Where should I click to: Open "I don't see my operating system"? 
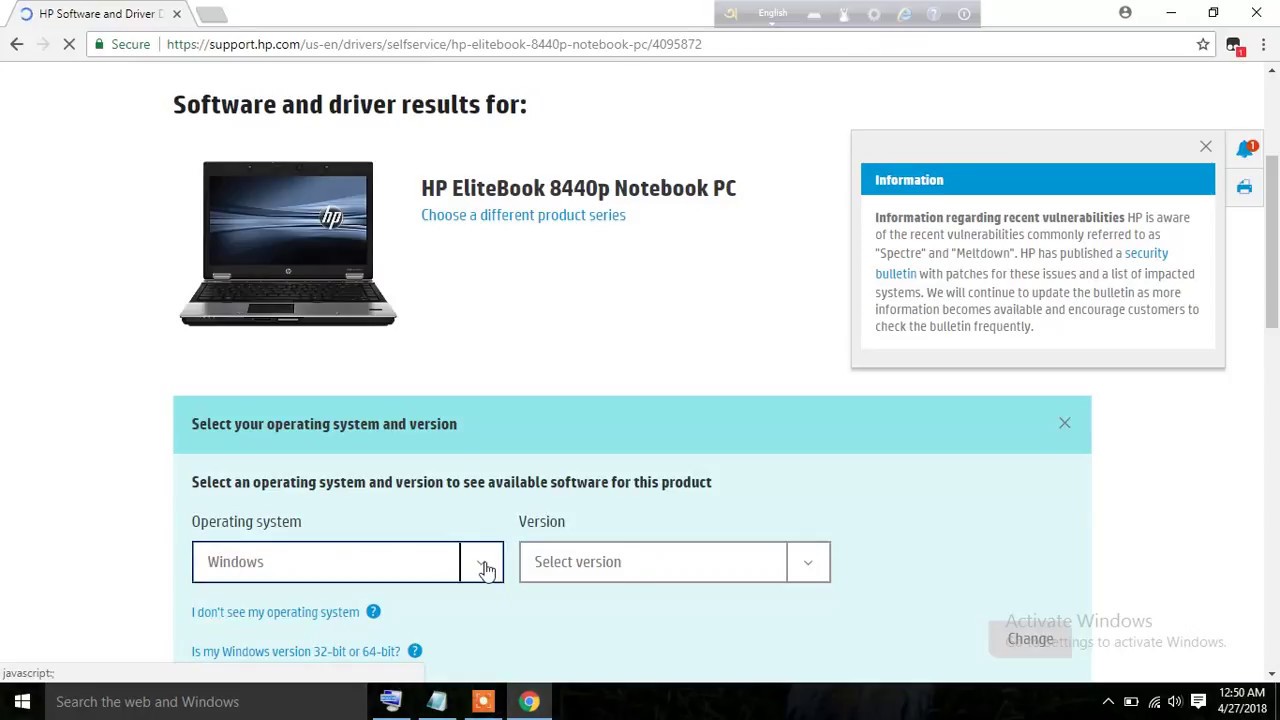[x=275, y=612]
